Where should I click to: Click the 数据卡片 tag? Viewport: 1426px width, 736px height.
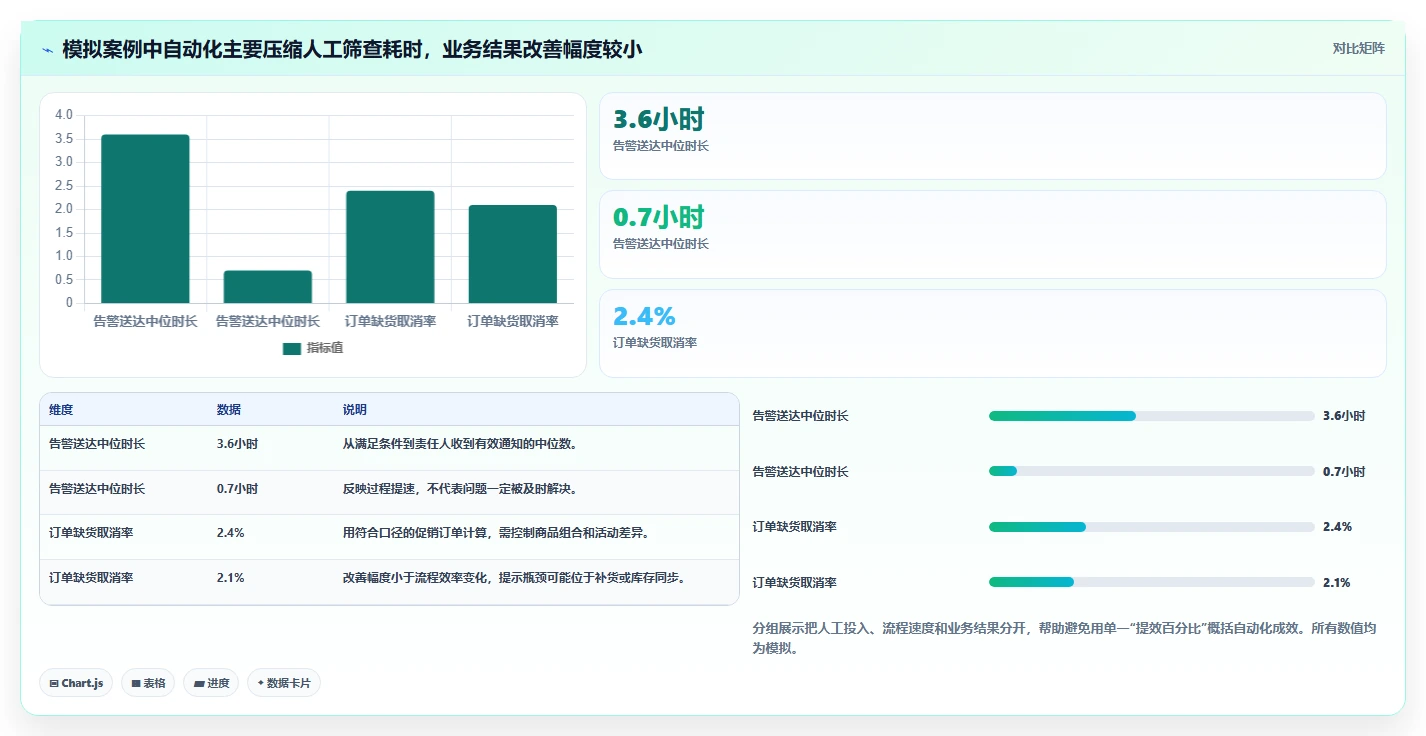[x=284, y=683]
